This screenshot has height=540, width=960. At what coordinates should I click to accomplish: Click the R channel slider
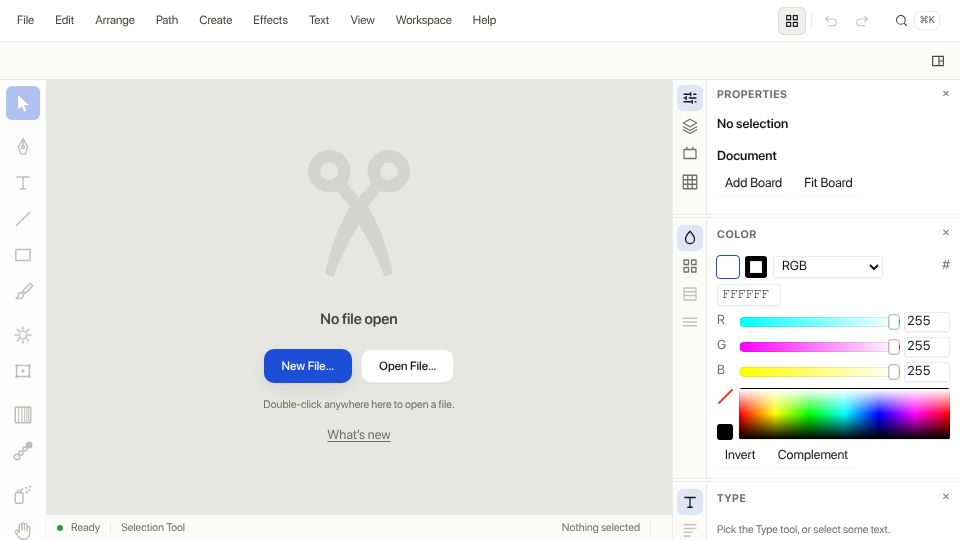819,321
